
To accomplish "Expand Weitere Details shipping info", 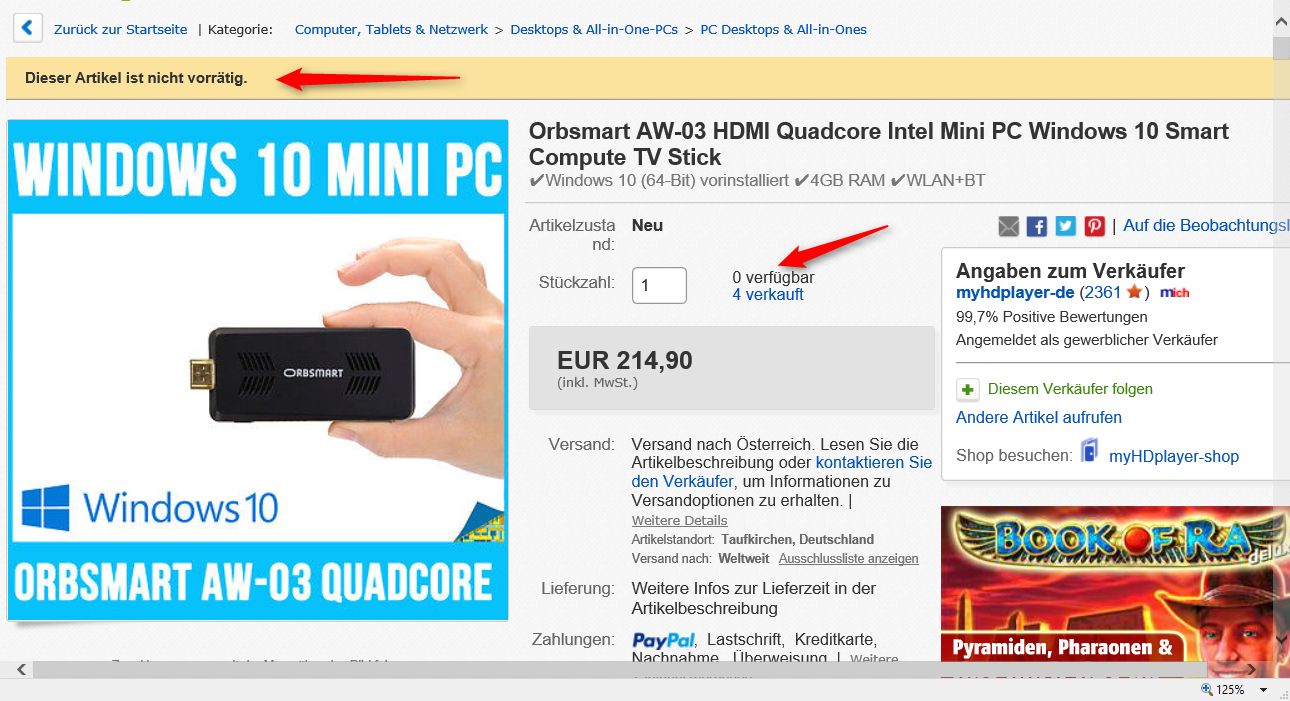I will [680, 520].
